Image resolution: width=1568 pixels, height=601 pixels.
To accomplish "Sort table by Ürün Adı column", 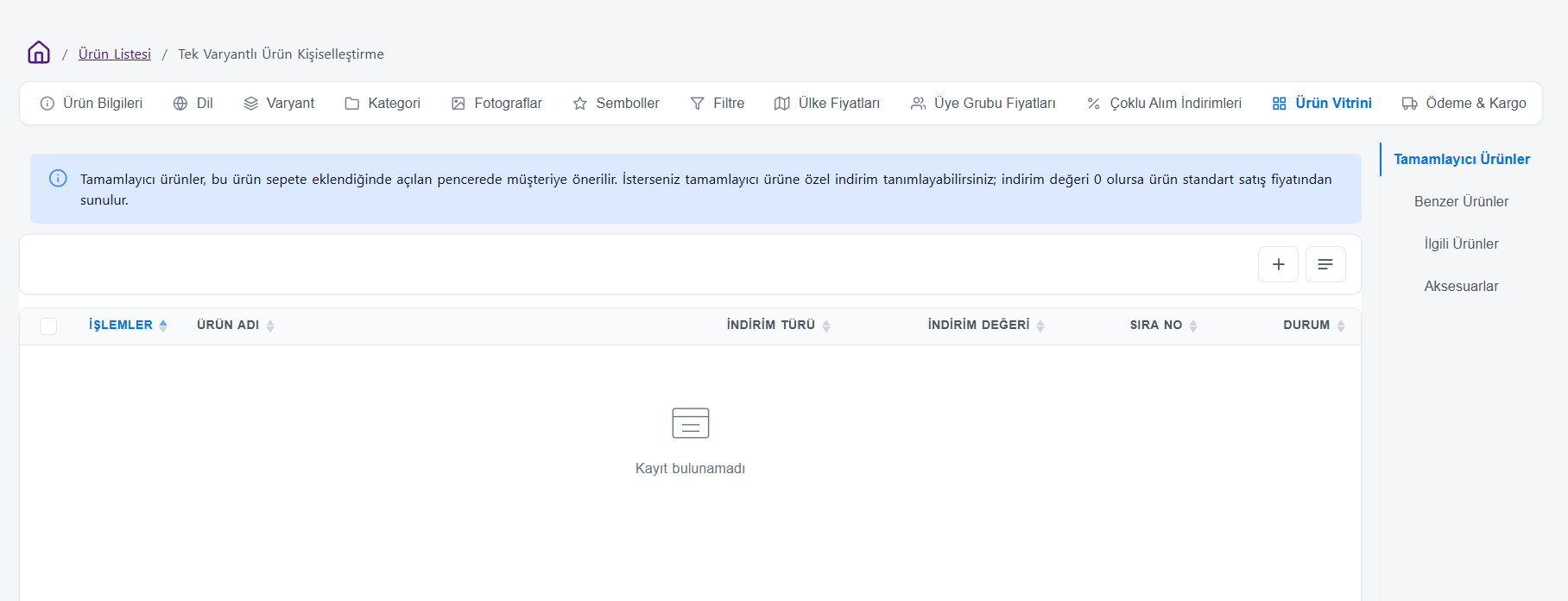I will tap(236, 326).
